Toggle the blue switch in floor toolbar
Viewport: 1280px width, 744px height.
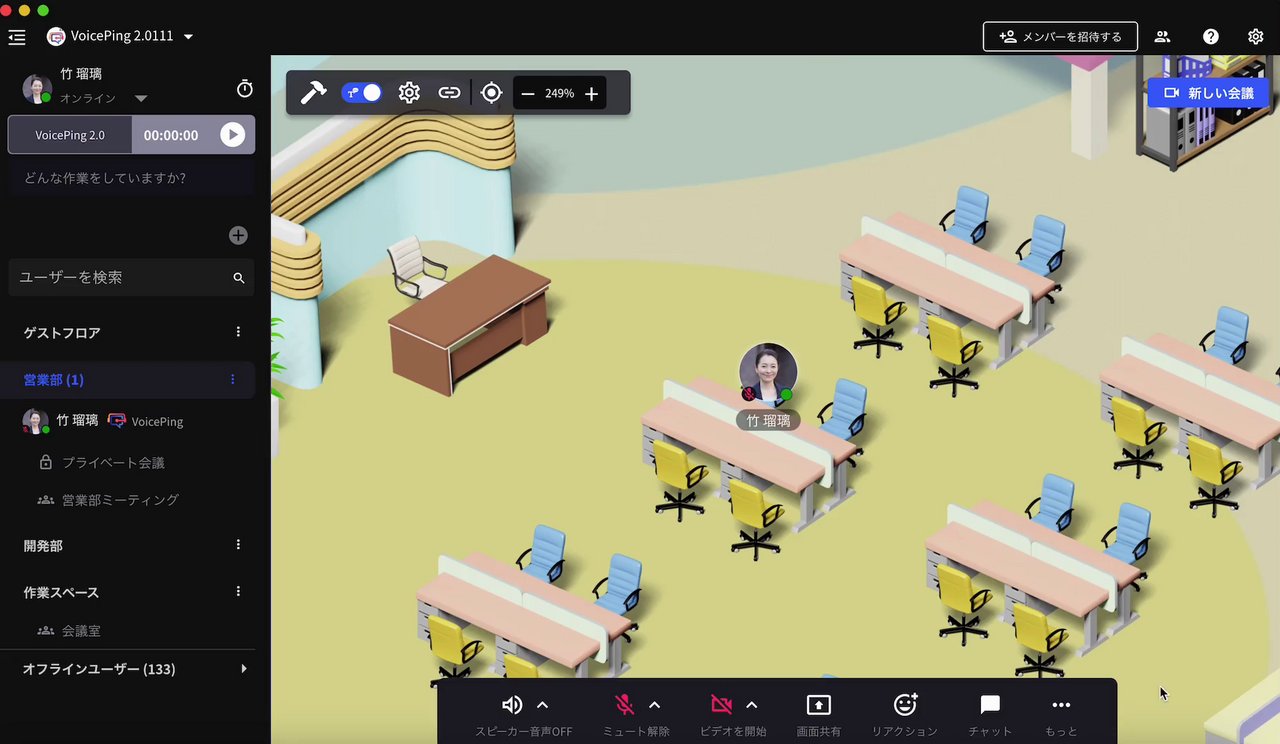pos(362,93)
